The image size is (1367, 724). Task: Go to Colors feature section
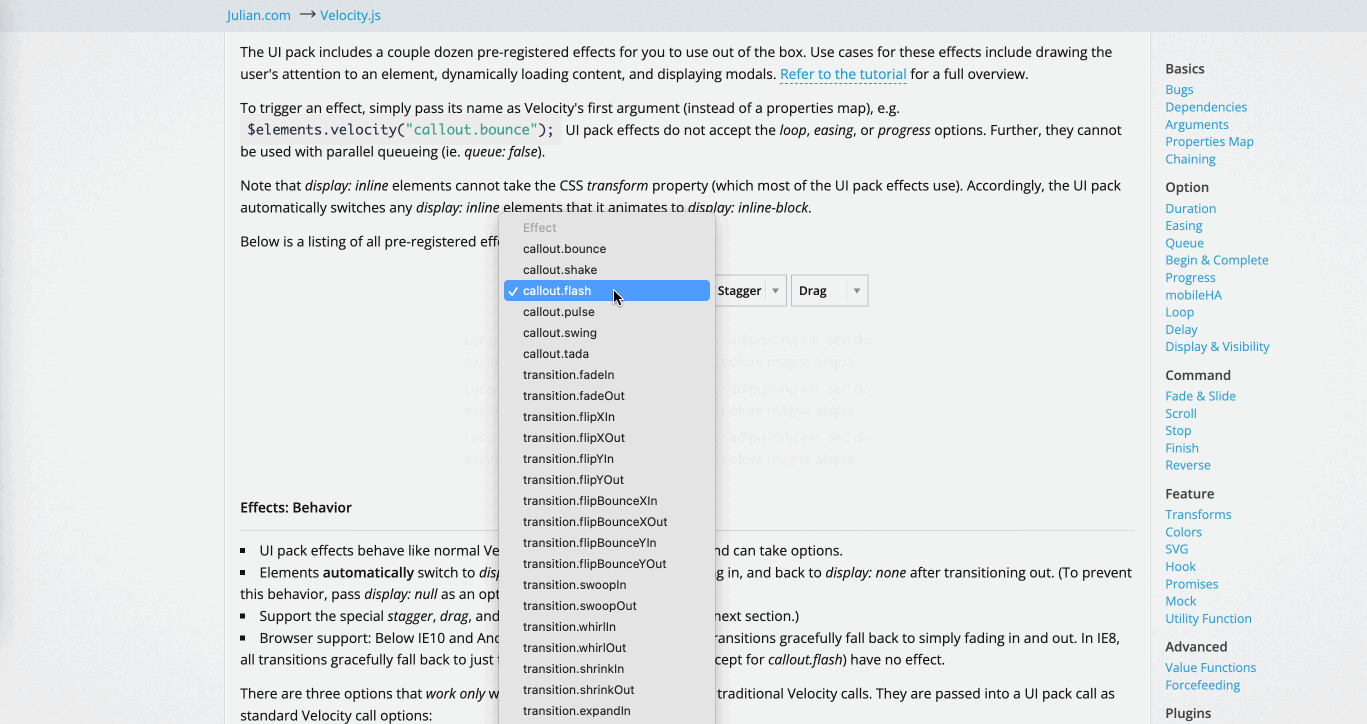(1184, 532)
